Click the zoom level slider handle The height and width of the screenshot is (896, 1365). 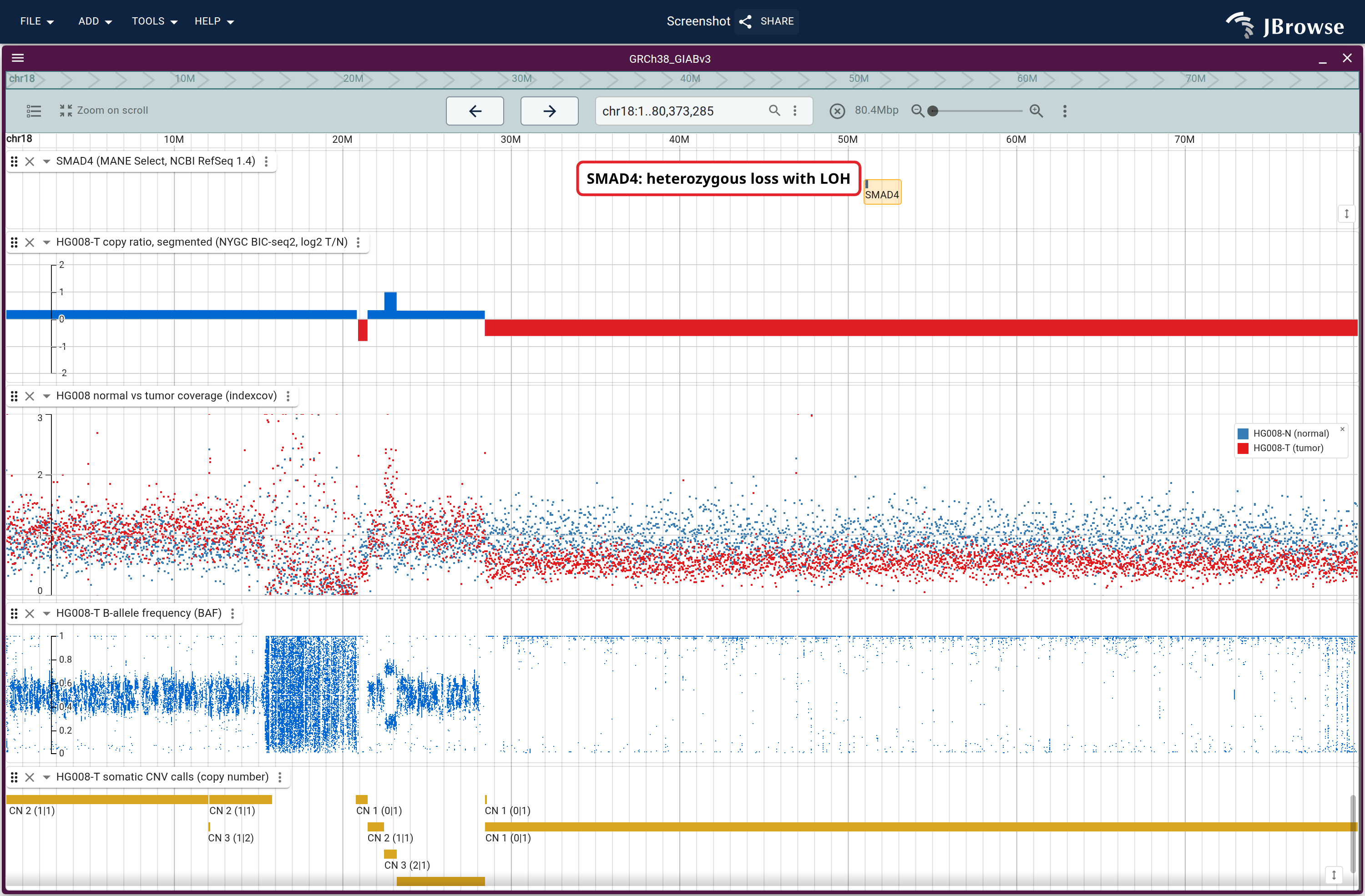tap(933, 111)
